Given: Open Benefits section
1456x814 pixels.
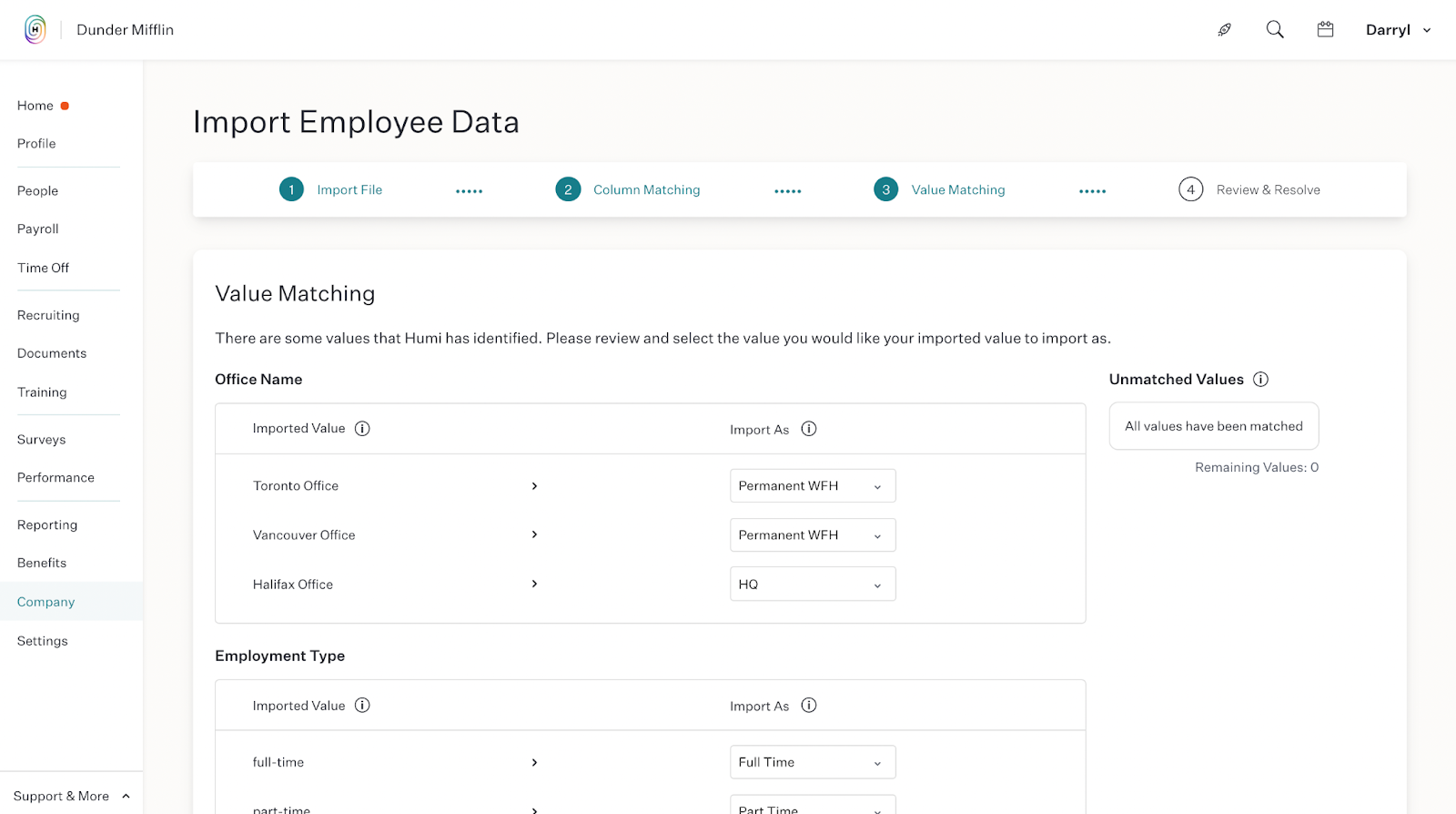Looking at the screenshot, I should point(42,564).
